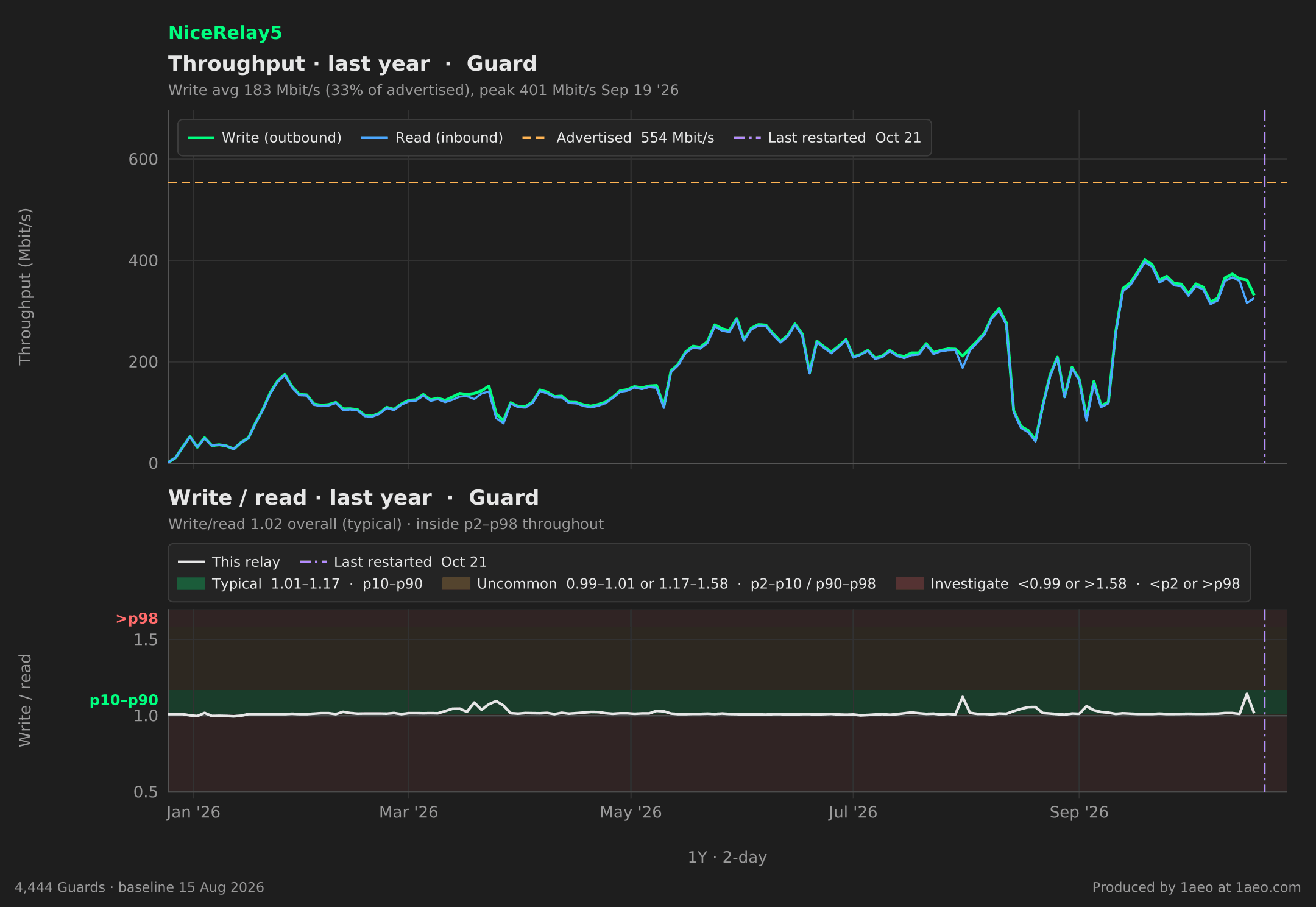This screenshot has height=907, width=1316.
Task: Click the "Mar '26" x-axis label
Action: 408,813
